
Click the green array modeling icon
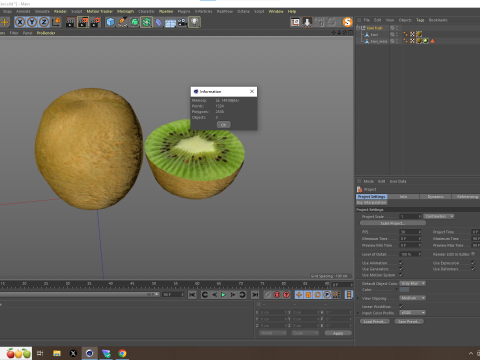(x=146, y=22)
